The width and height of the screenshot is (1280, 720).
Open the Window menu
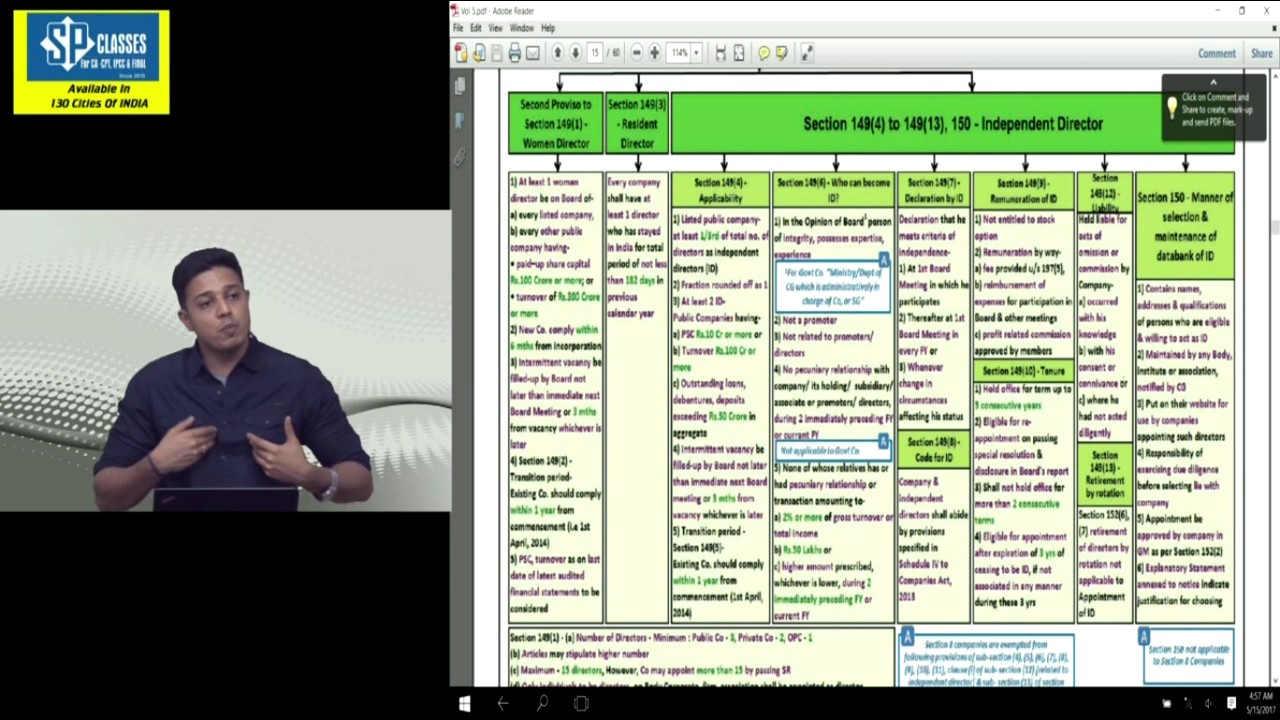[x=522, y=28]
